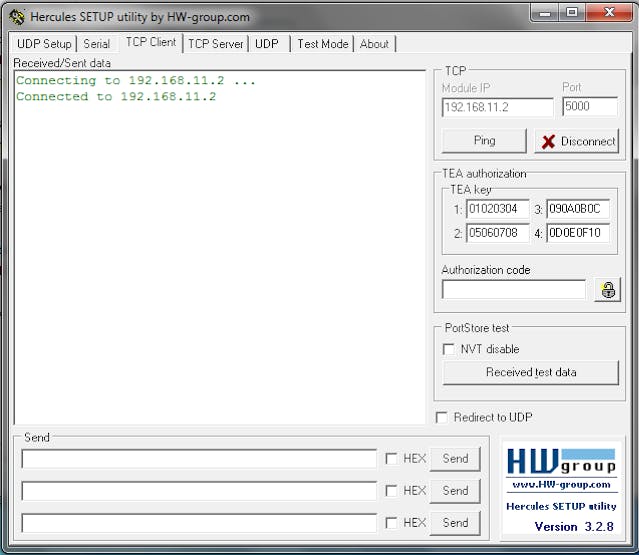Click TEA key field 1 with 01020304
The width and height of the screenshot is (639, 555).
coord(498,209)
